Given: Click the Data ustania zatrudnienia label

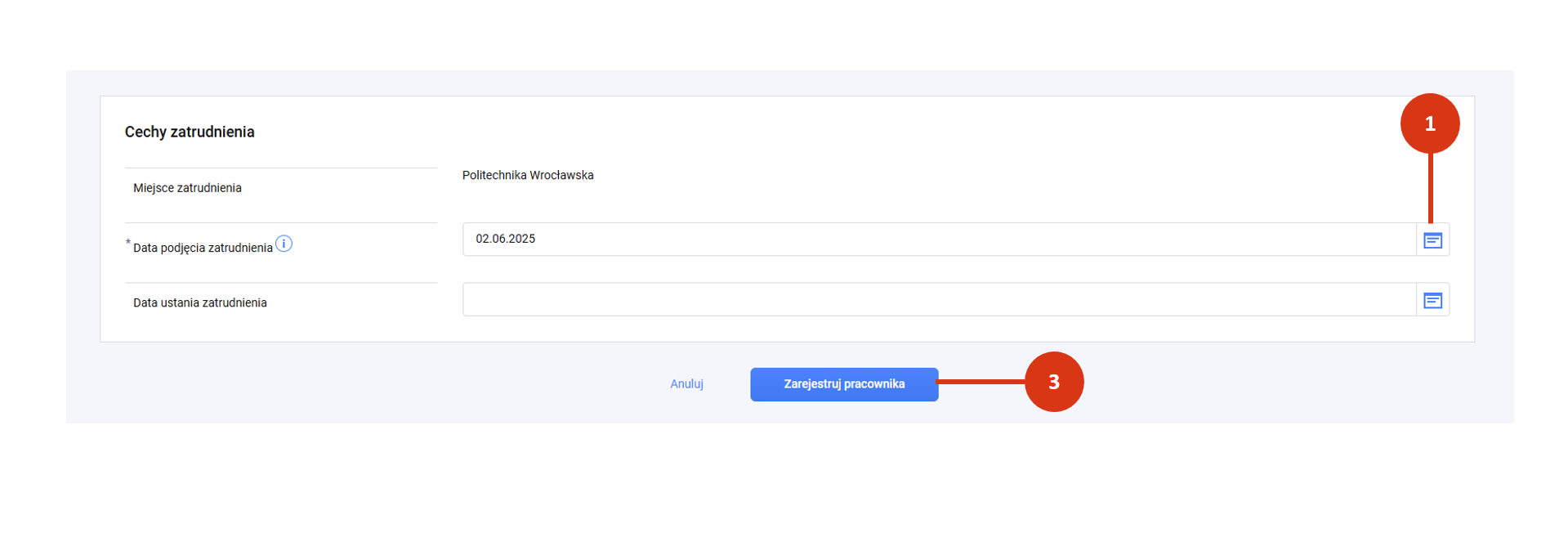Looking at the screenshot, I should [x=200, y=302].
